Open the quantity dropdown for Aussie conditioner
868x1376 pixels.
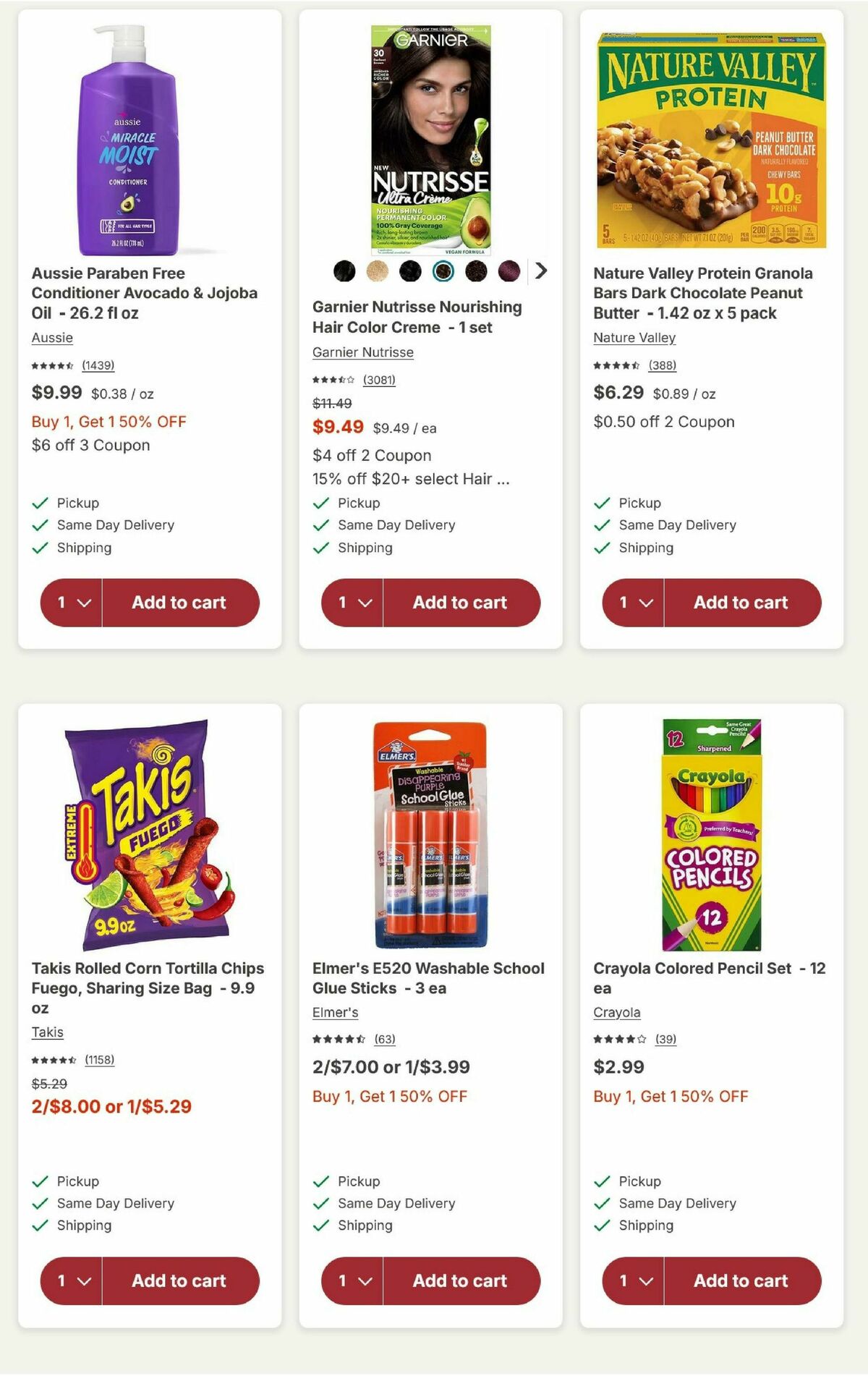(x=72, y=602)
